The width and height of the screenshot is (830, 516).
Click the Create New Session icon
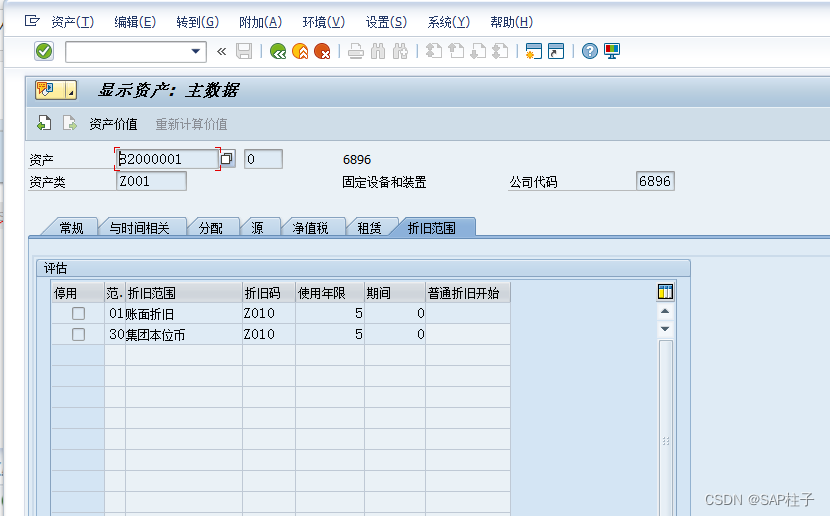(x=534, y=51)
